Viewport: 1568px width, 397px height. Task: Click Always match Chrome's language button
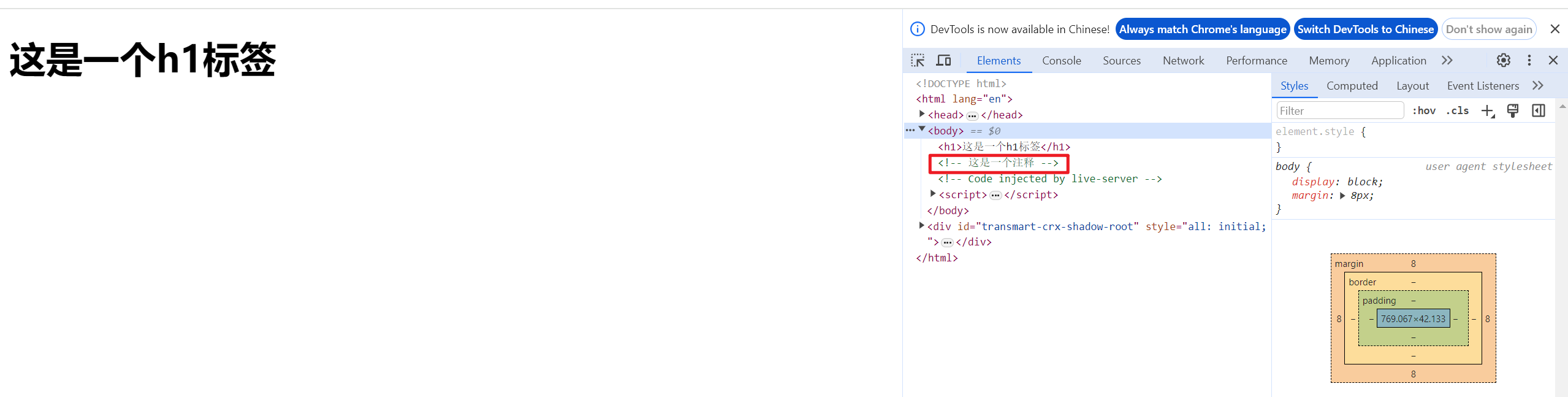1203,29
